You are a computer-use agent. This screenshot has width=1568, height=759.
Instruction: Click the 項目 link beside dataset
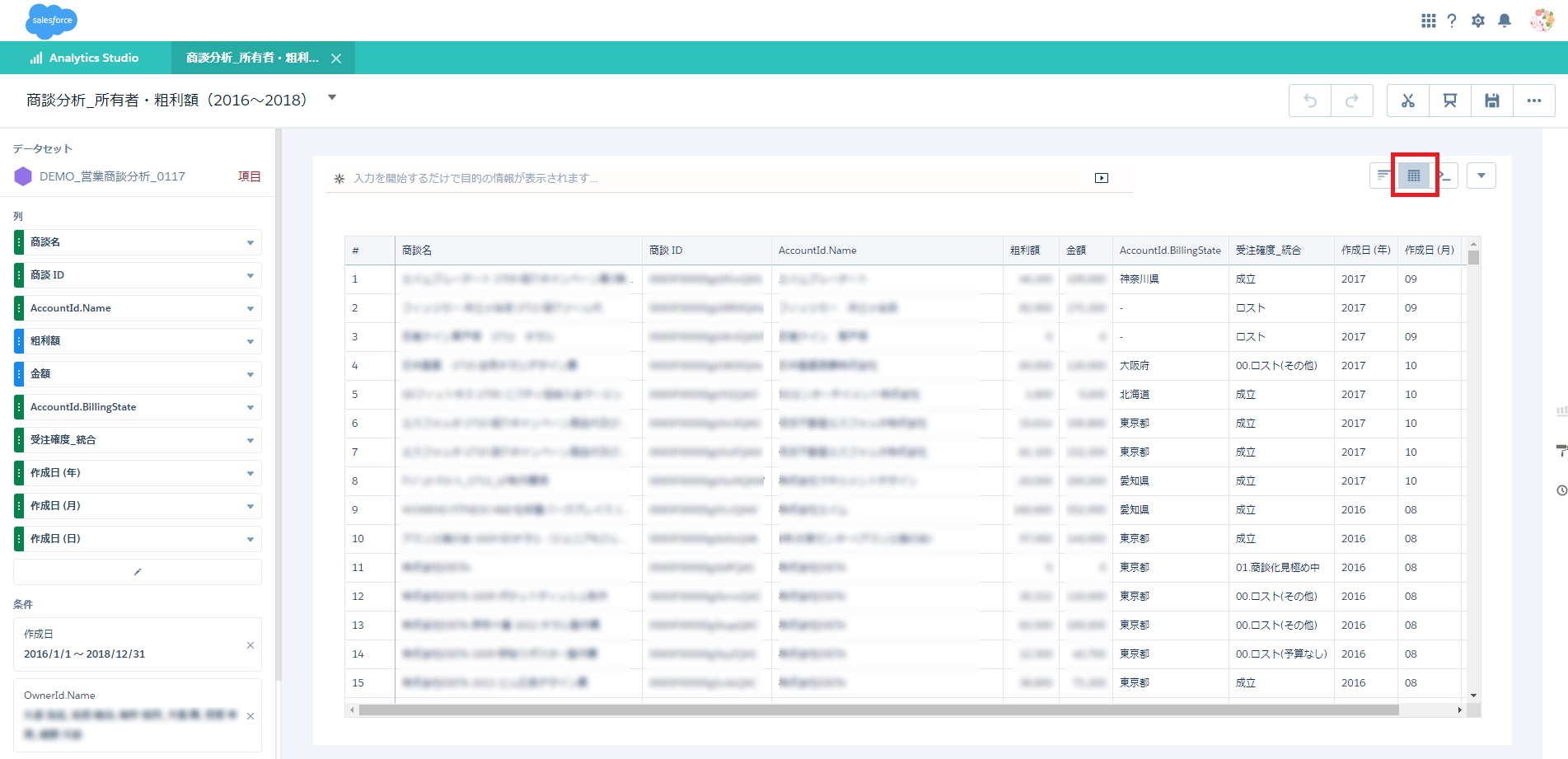(x=249, y=176)
